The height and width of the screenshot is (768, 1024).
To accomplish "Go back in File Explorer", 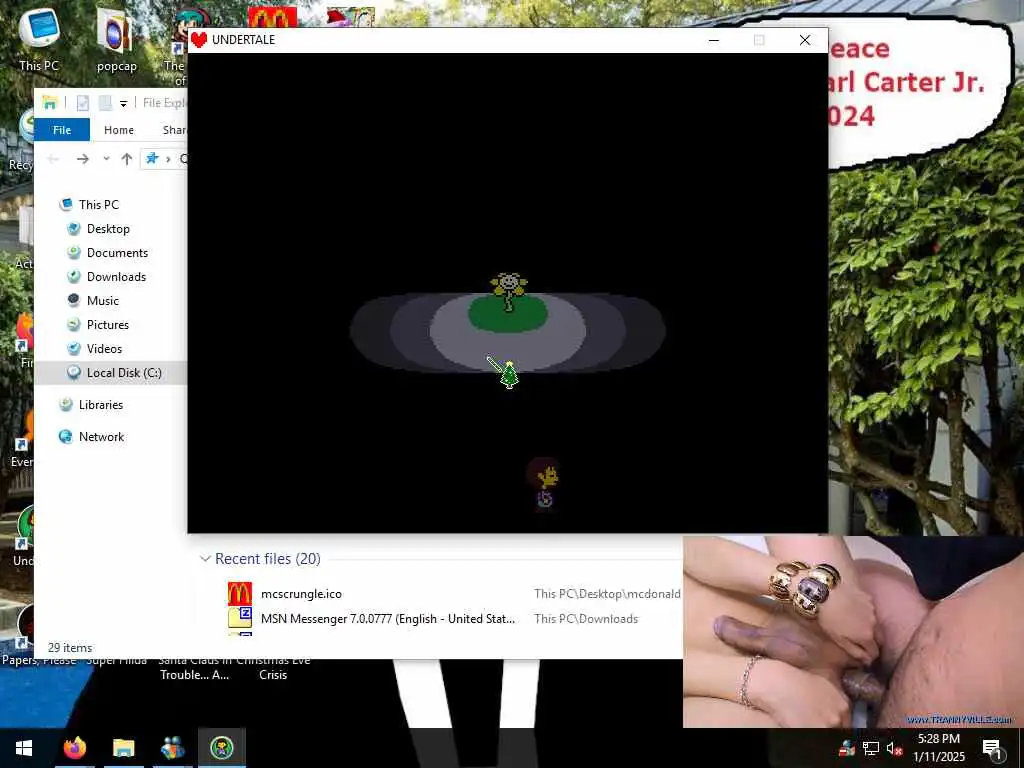I will click(x=54, y=159).
